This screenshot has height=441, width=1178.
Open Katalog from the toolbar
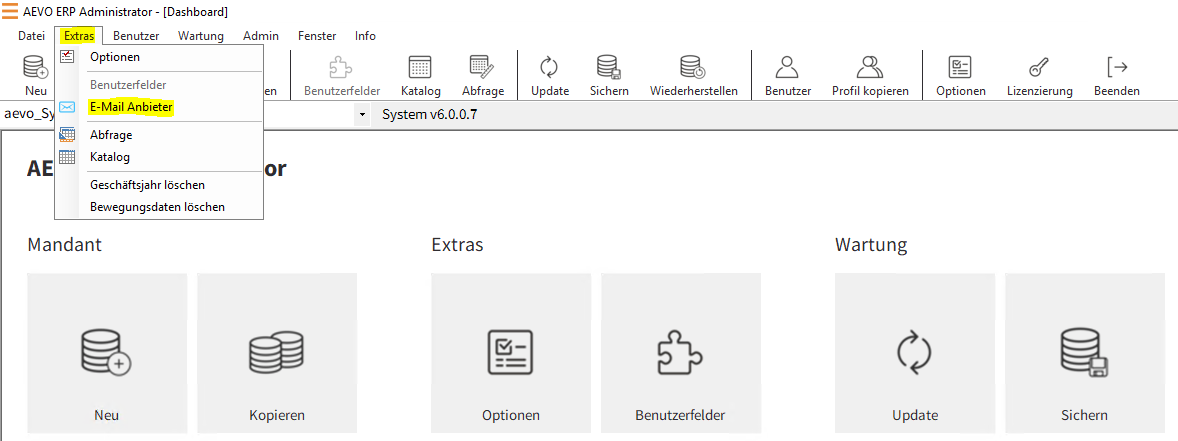point(420,76)
